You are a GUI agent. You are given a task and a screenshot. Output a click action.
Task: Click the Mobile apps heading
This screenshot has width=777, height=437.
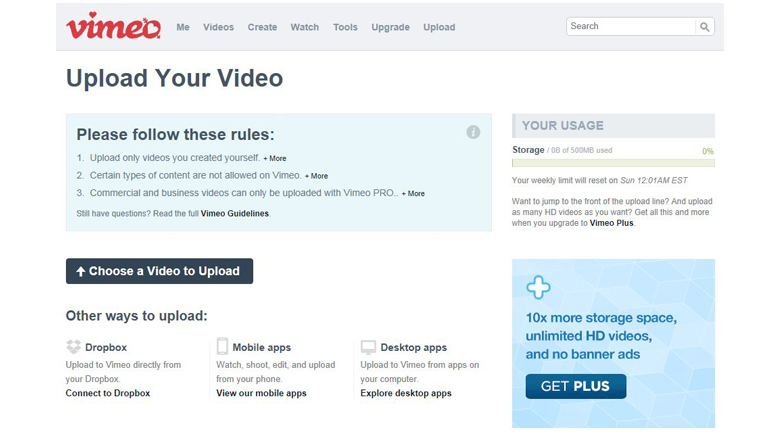(x=262, y=347)
